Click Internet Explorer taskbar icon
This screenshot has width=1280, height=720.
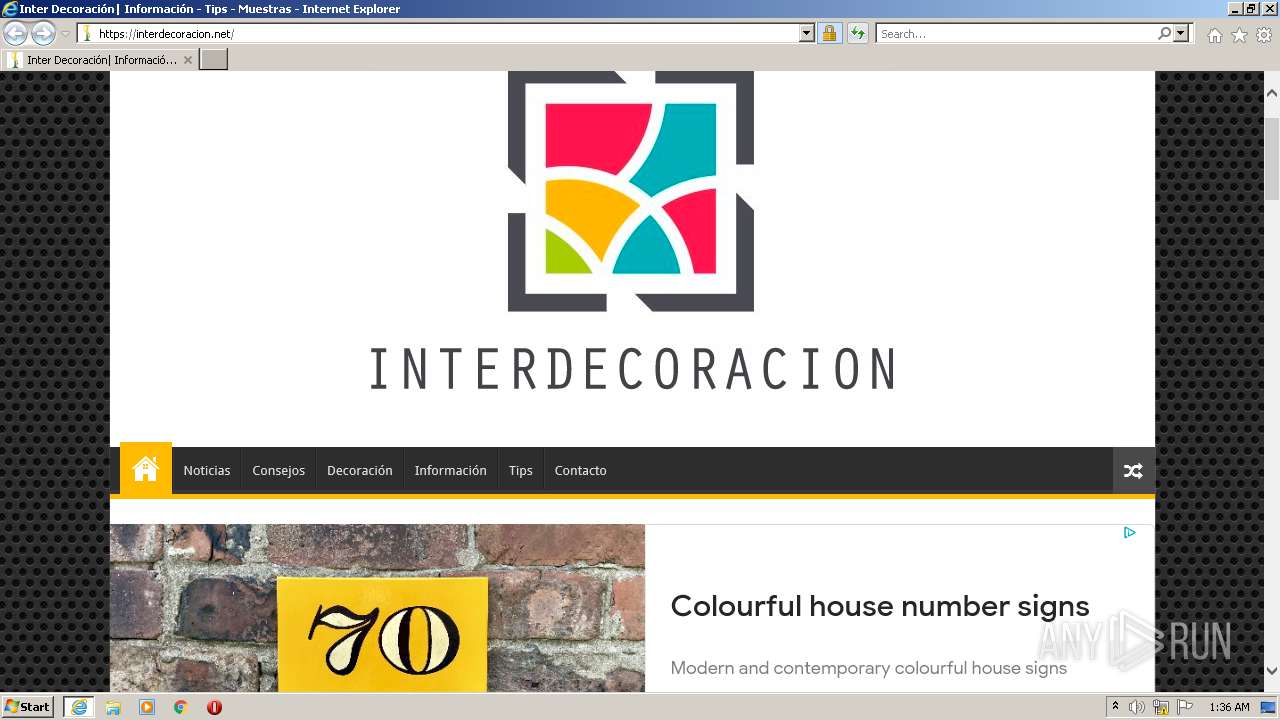tap(78, 707)
